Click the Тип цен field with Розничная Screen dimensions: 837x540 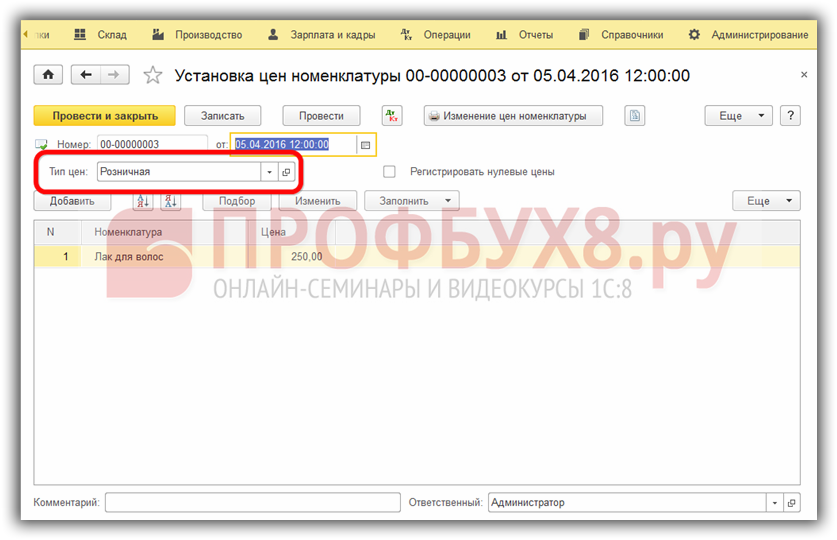(179, 172)
